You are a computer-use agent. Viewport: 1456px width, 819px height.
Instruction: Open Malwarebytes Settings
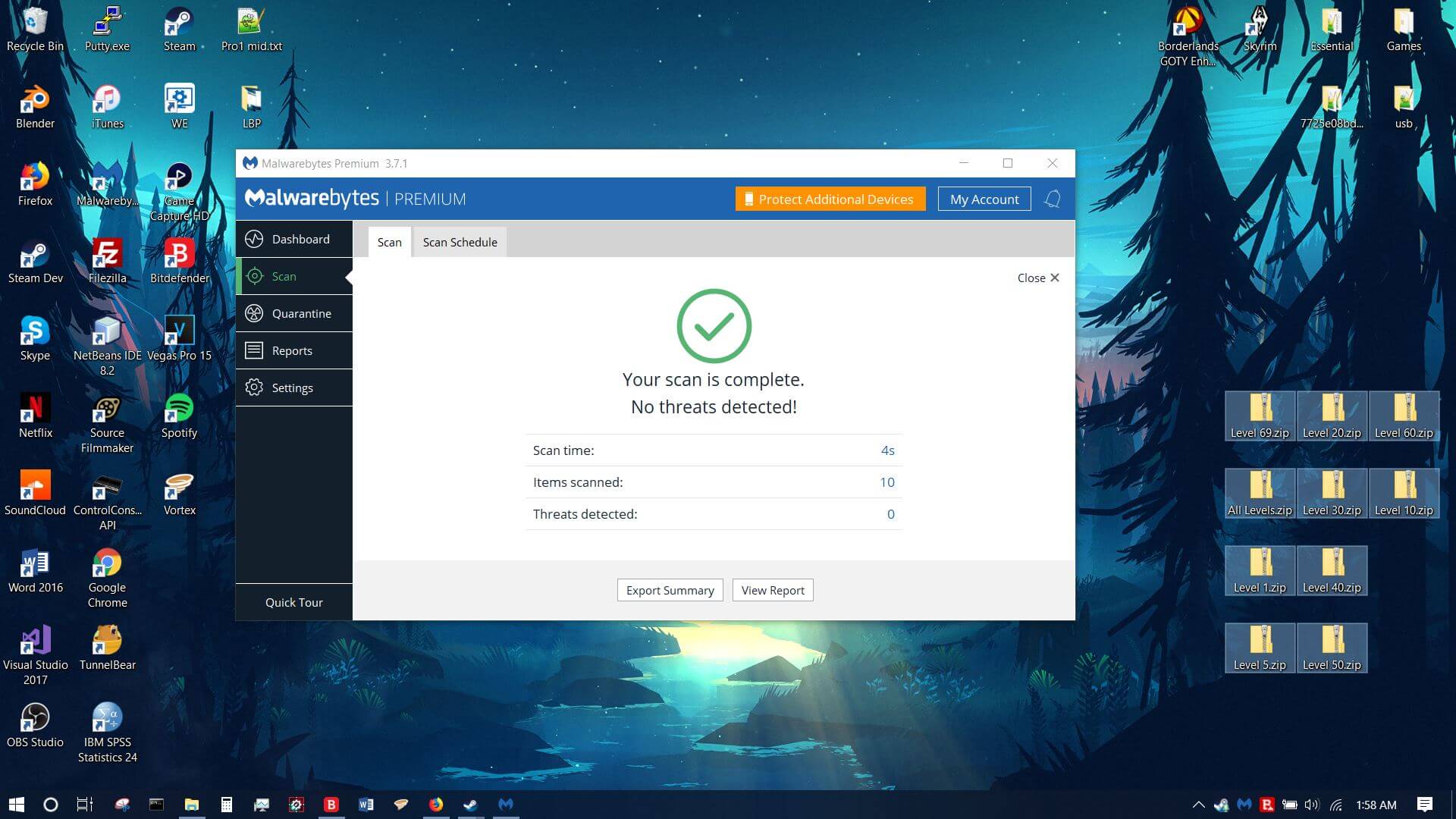tap(293, 388)
